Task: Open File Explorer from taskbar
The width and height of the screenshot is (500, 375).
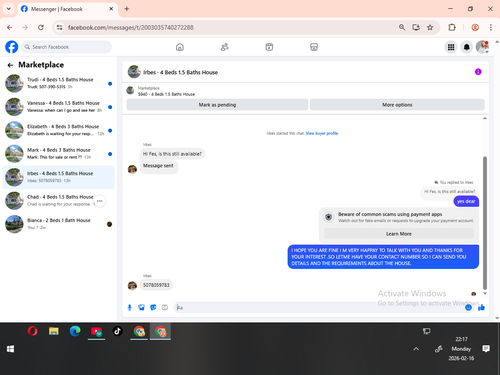Action: click(x=54, y=331)
